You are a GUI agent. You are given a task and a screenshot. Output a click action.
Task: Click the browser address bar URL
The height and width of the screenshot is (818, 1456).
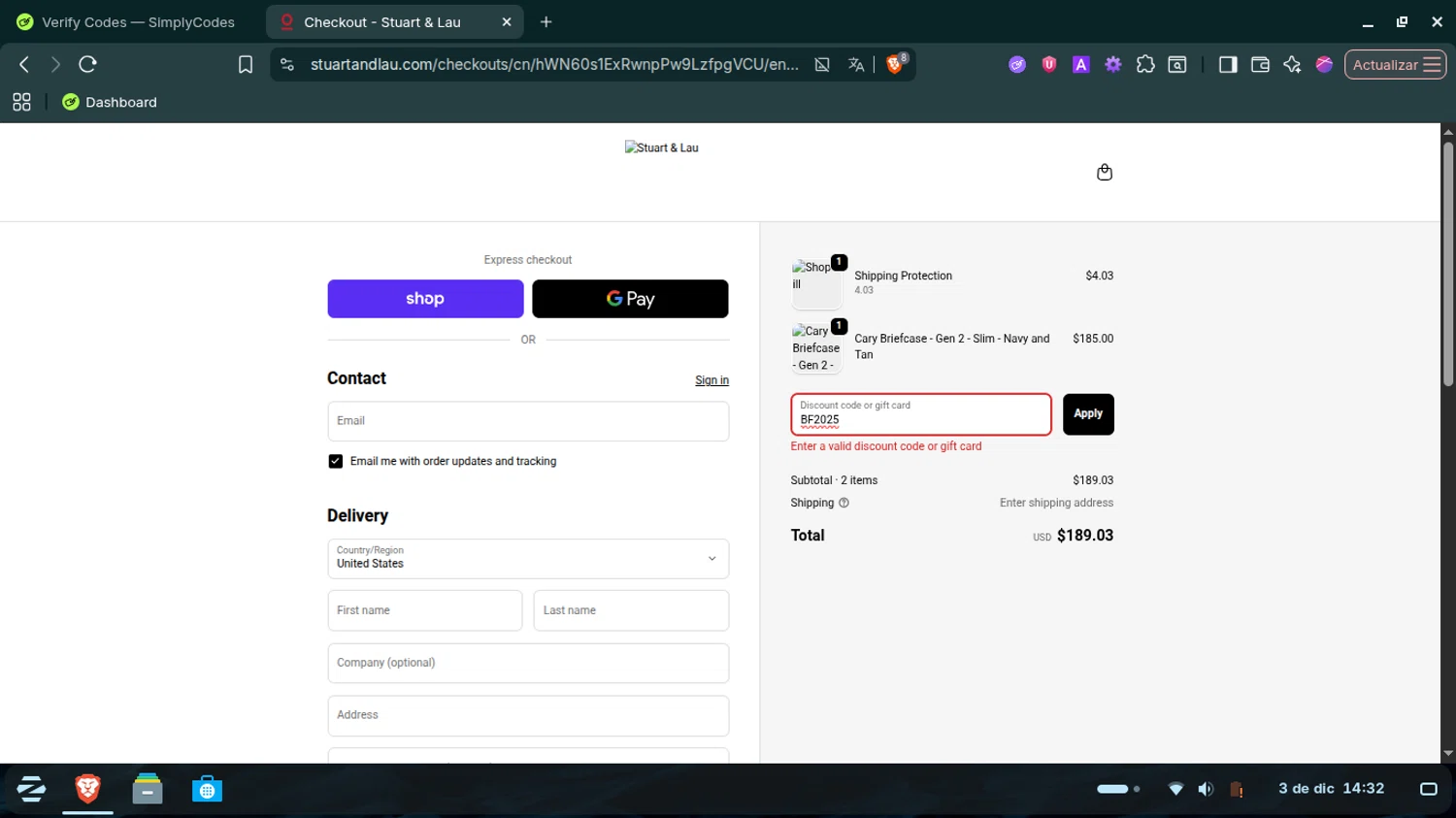[x=553, y=64]
